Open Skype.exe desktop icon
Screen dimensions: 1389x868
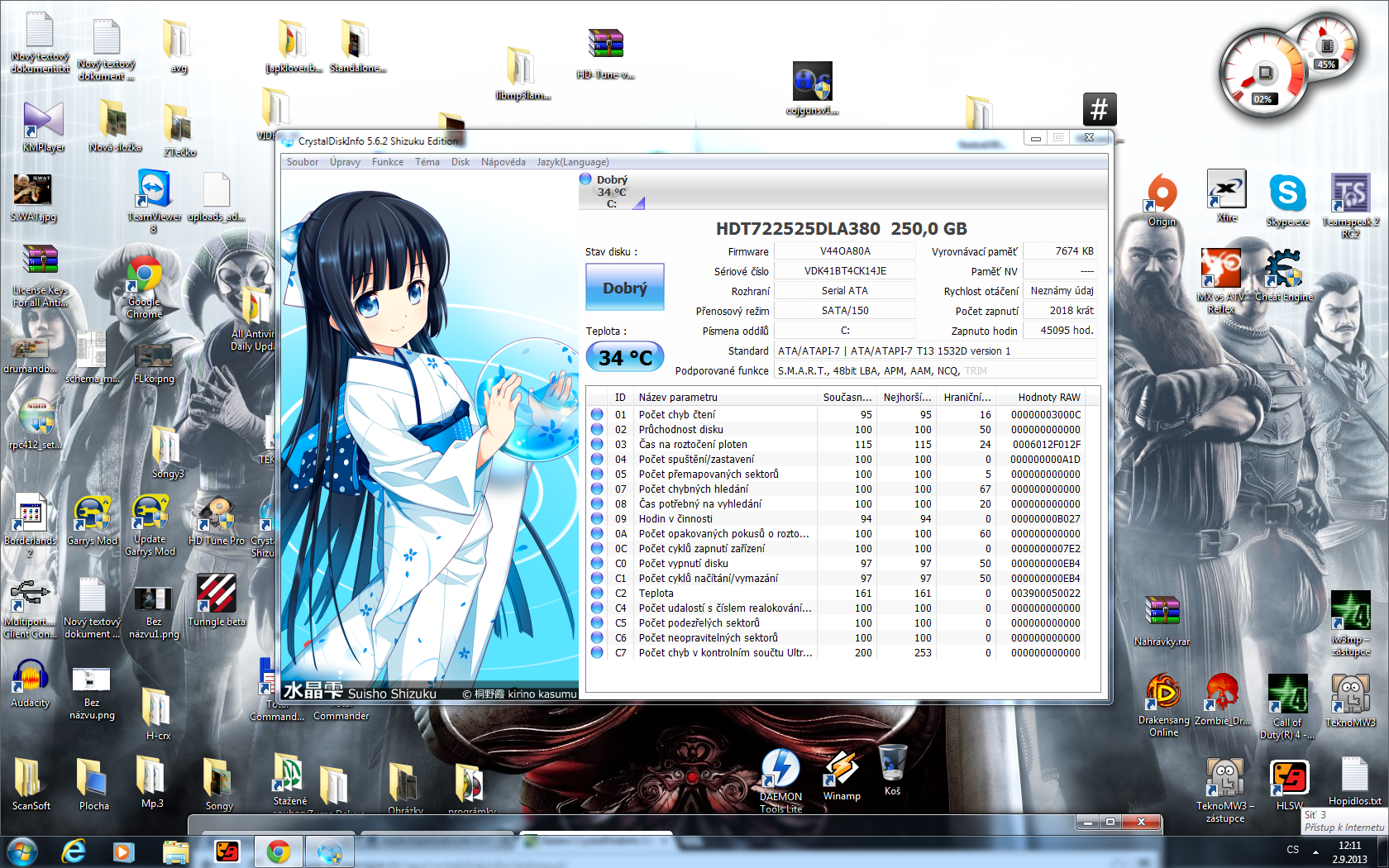point(1287,199)
